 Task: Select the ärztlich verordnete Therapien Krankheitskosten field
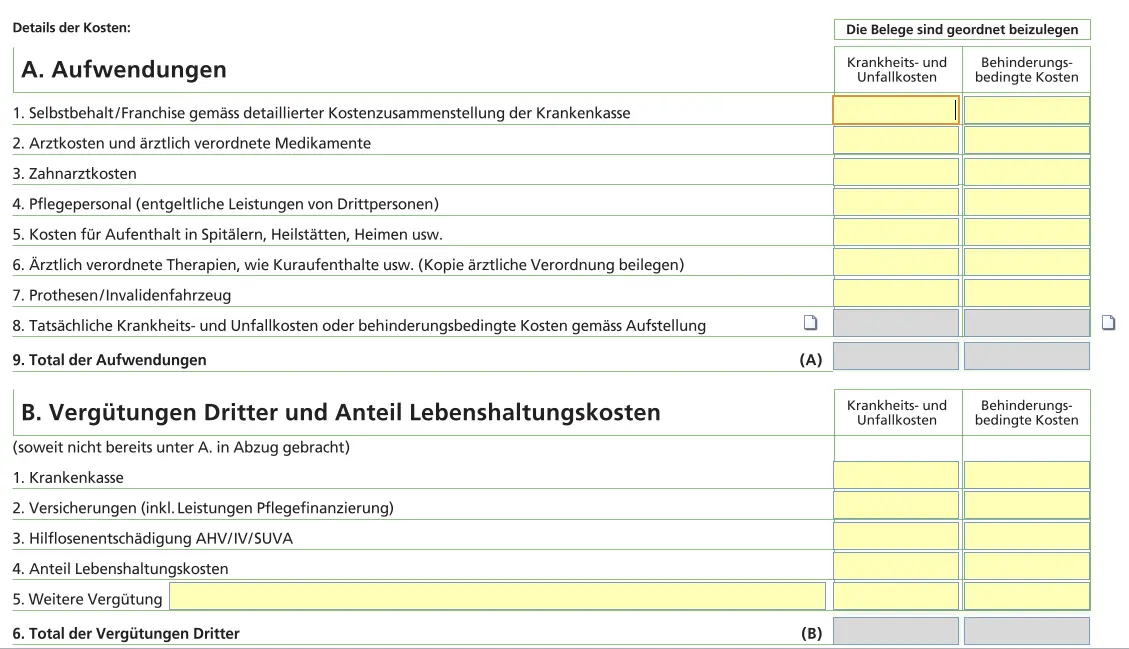(895, 262)
